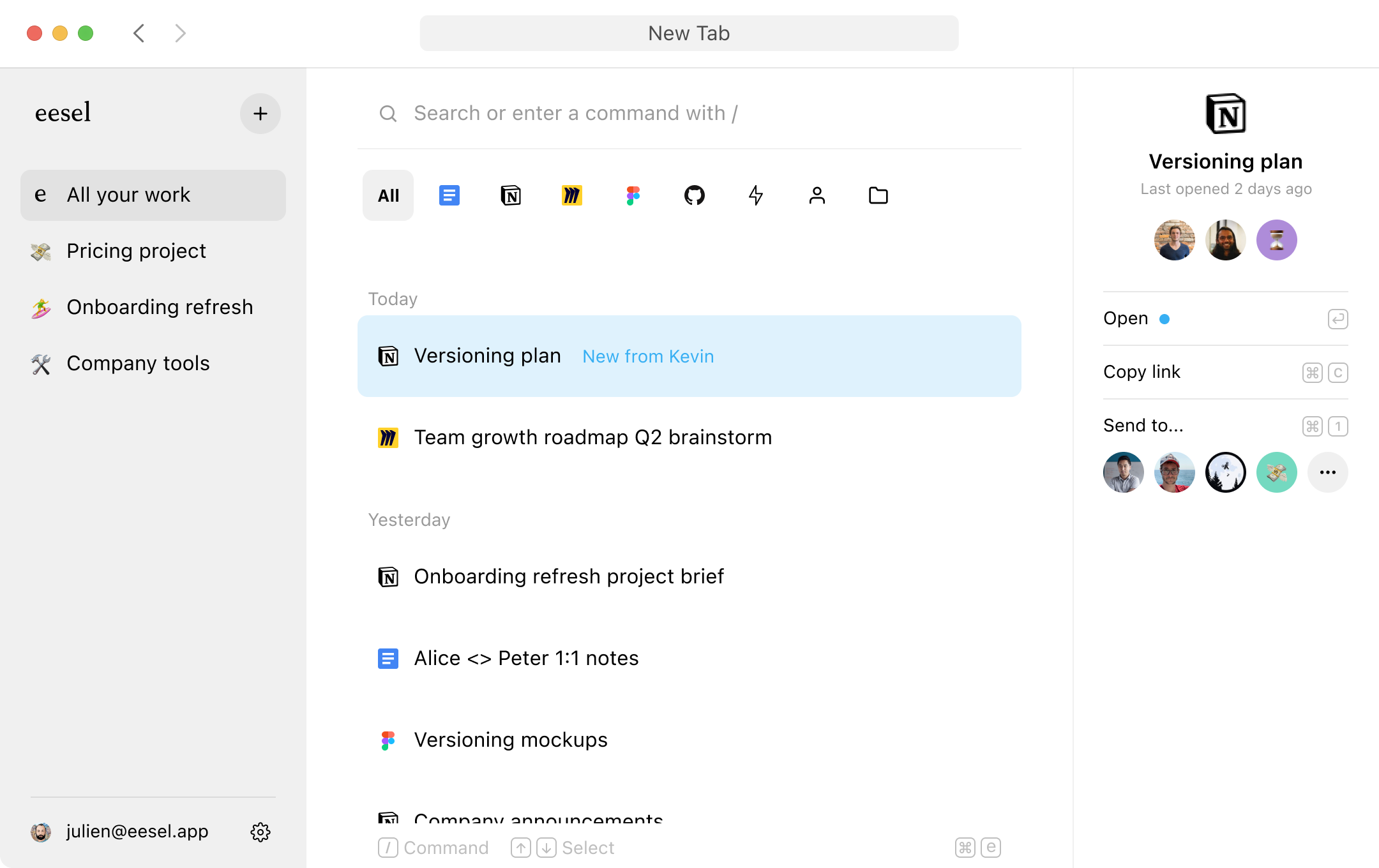Open Versioning mockups item
1379x868 pixels.
(689, 740)
